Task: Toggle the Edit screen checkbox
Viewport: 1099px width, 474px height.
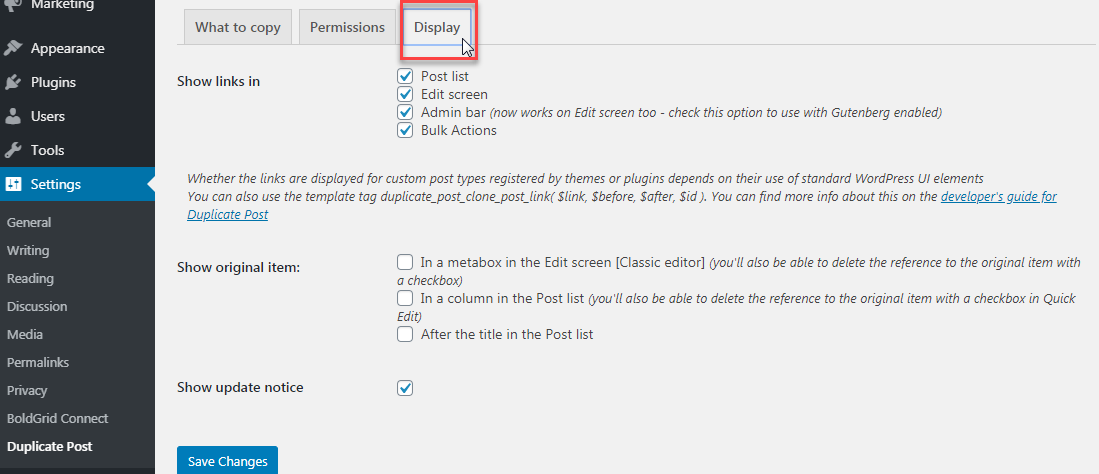Action: tap(405, 94)
